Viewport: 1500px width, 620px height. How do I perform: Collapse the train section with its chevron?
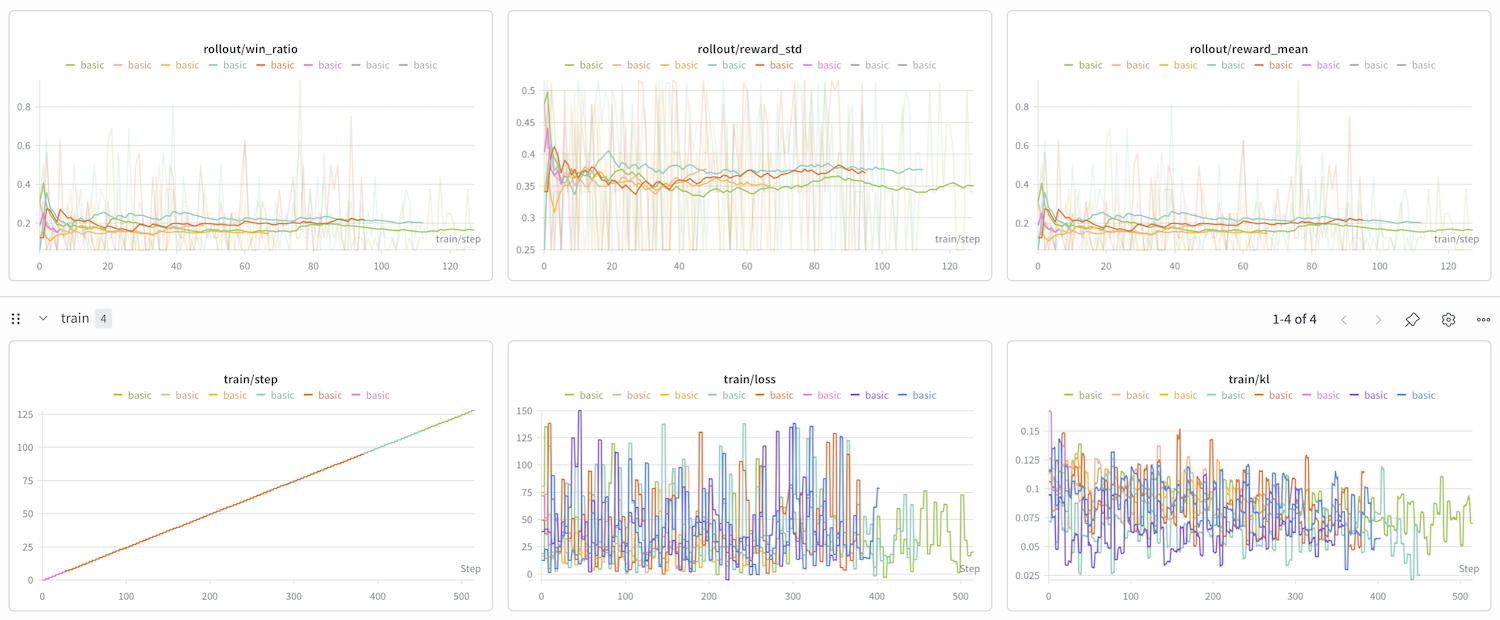point(42,318)
